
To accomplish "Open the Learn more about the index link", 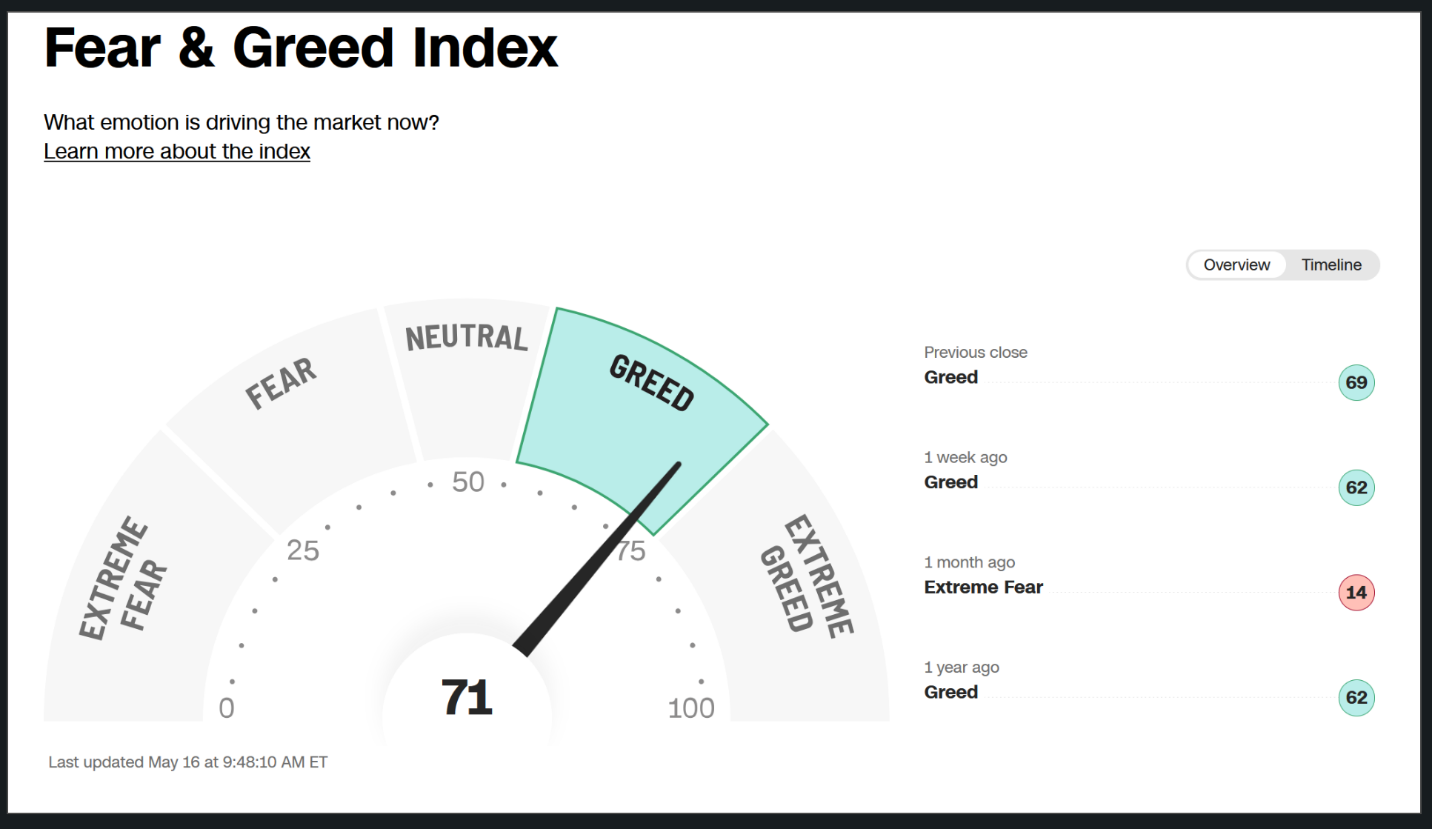I will tap(177, 151).
